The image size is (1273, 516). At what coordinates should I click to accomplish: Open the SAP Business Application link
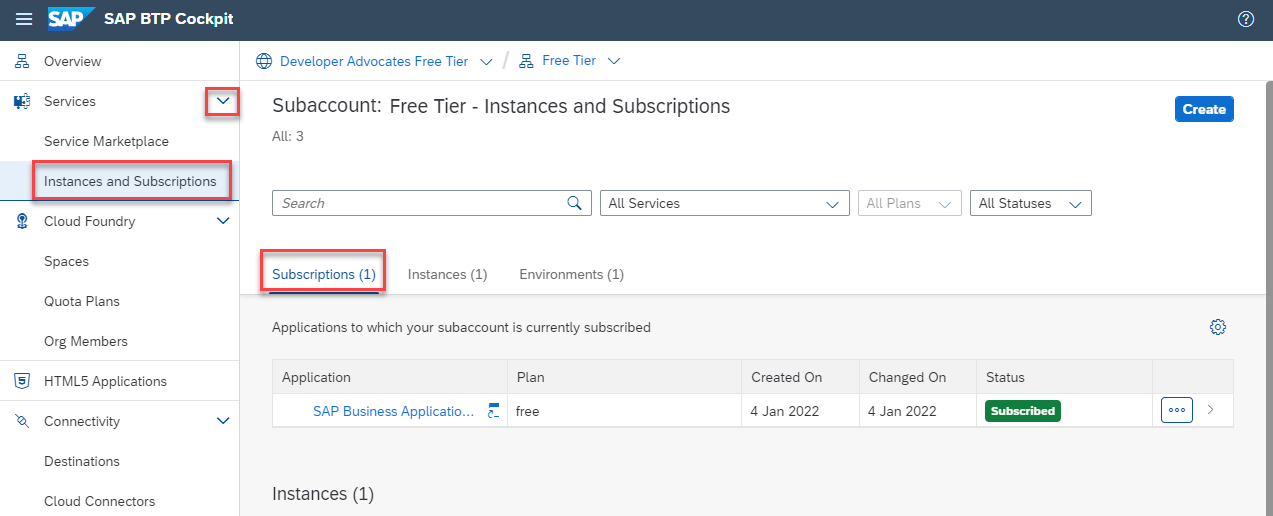(x=394, y=411)
